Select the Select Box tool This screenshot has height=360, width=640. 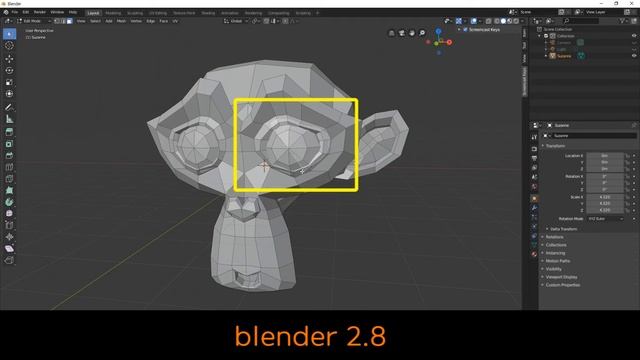click(x=9, y=34)
